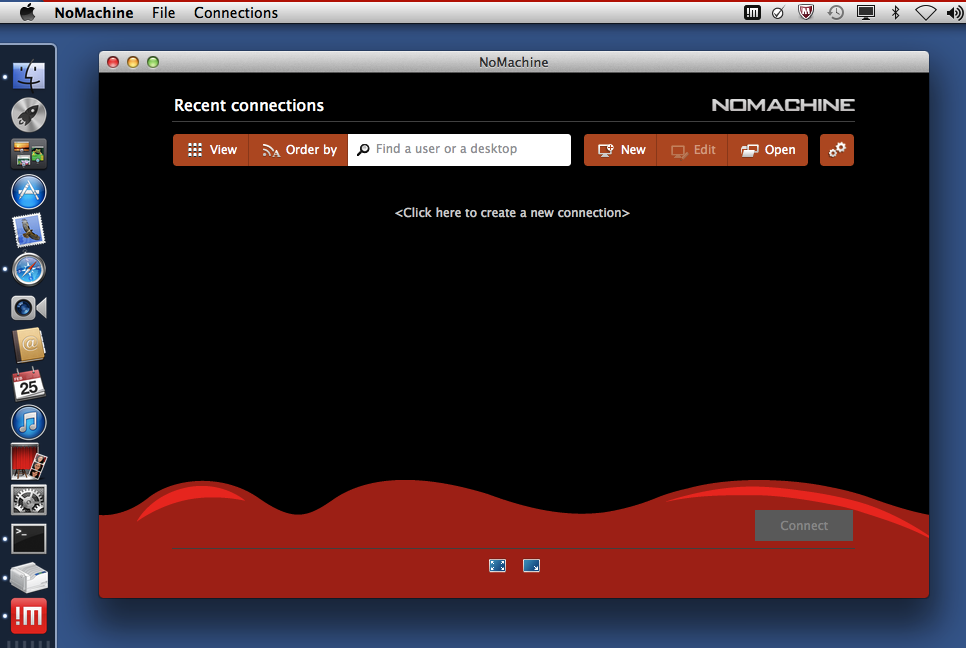Image resolution: width=966 pixels, height=648 pixels.
Task: Open the View layout button
Action: 211,150
